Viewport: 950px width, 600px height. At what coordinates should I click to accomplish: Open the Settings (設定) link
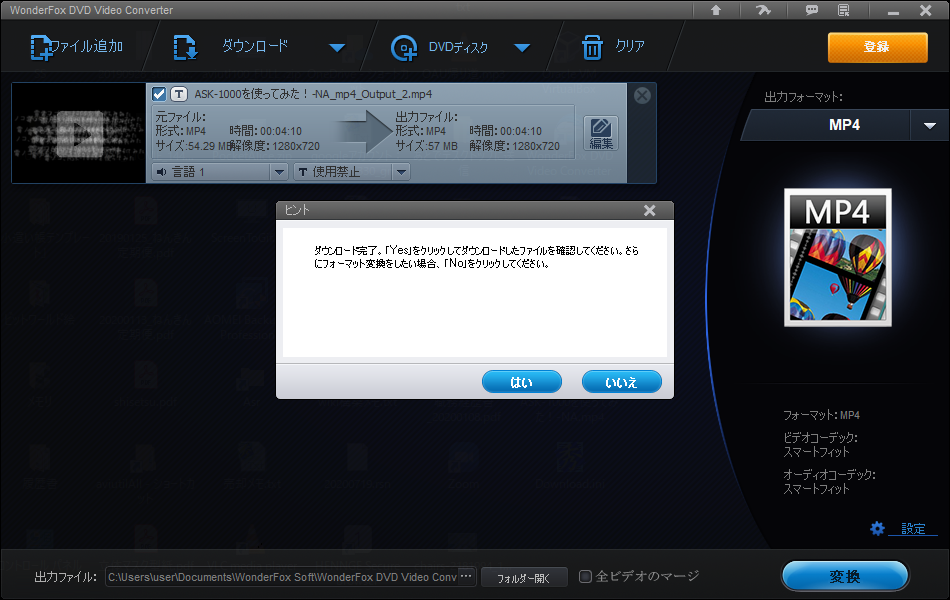tap(913, 529)
